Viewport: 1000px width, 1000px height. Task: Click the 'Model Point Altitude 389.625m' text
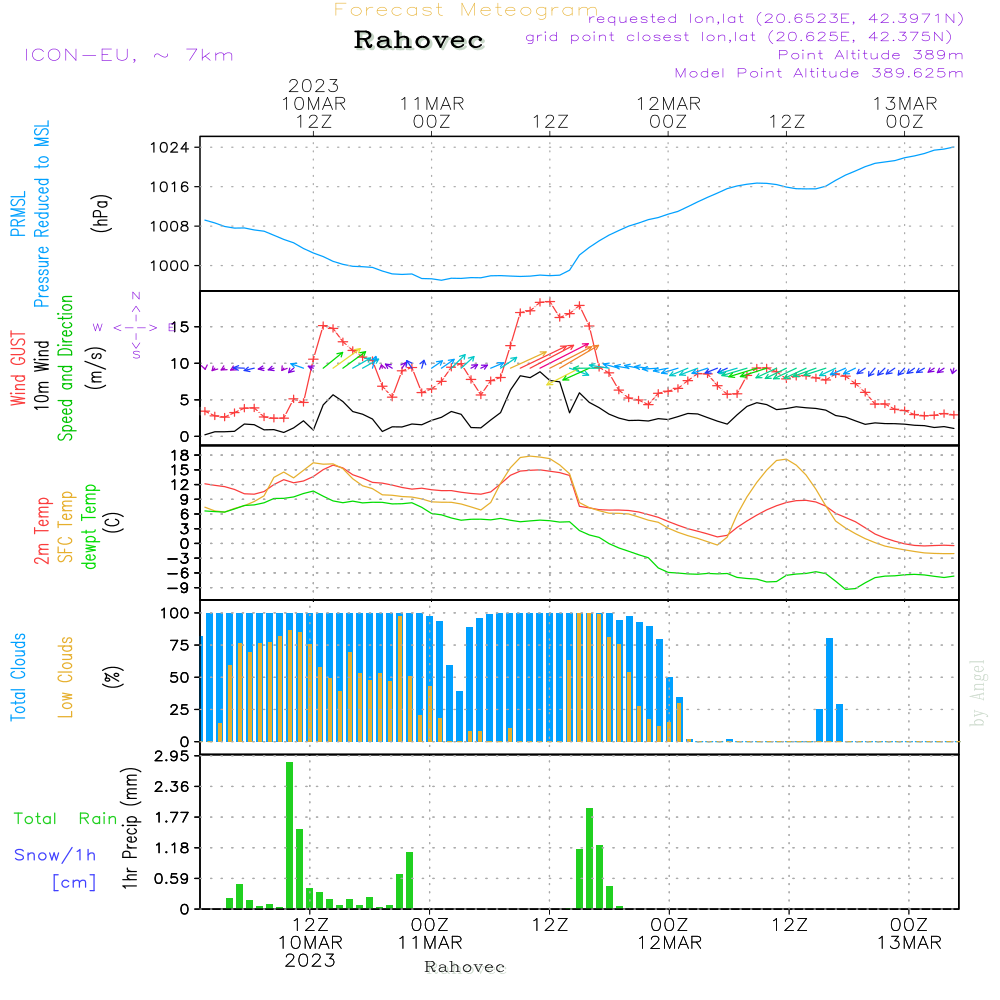pos(819,73)
